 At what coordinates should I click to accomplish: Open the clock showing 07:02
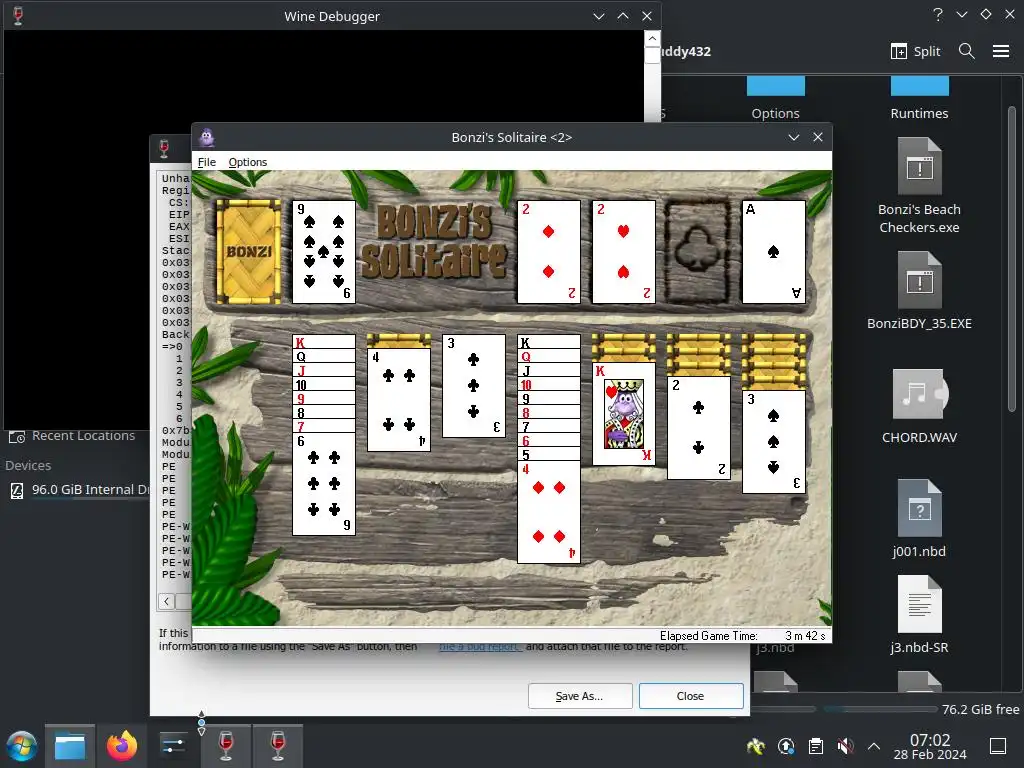(x=930, y=746)
